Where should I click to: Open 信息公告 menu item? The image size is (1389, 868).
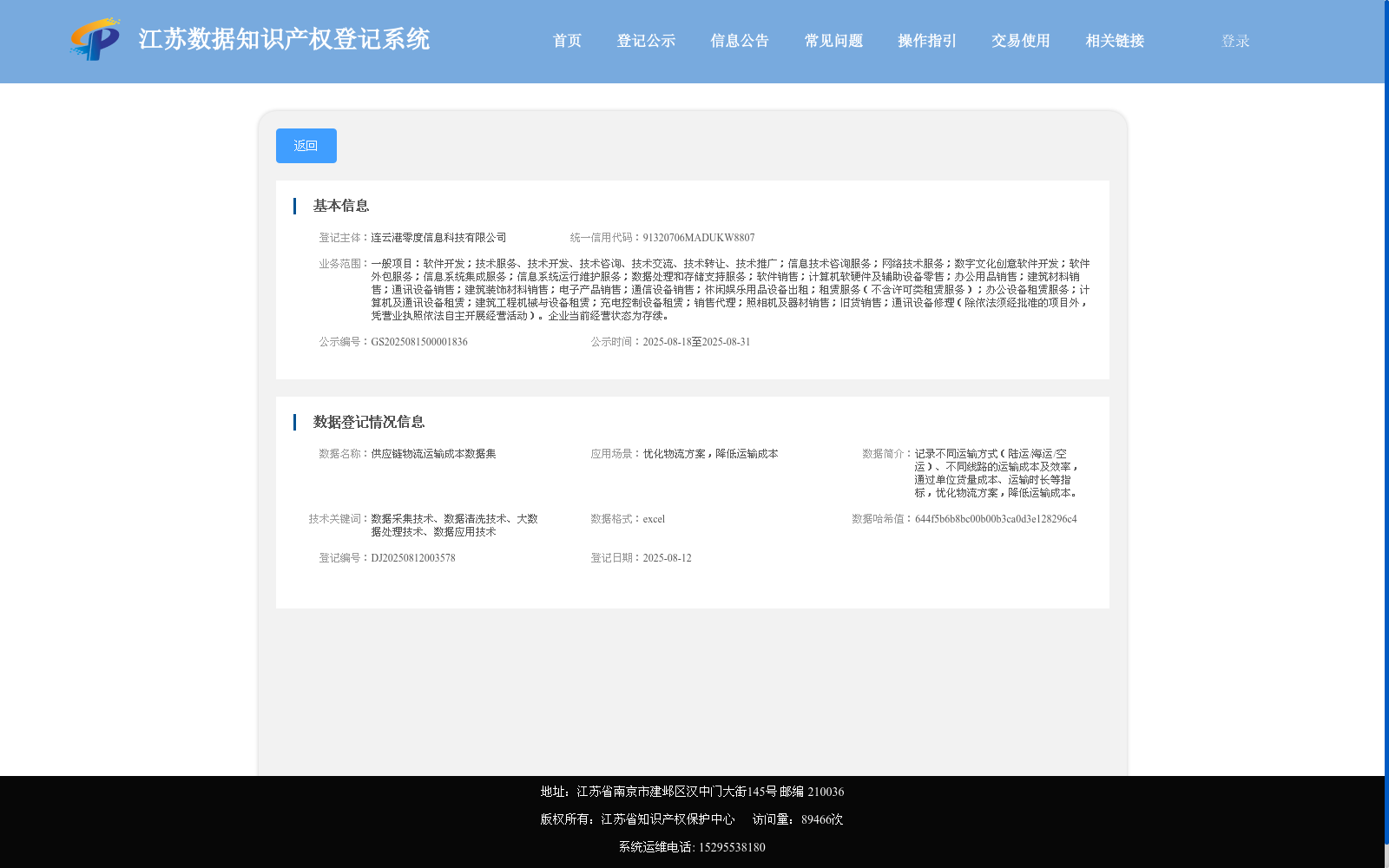click(740, 41)
